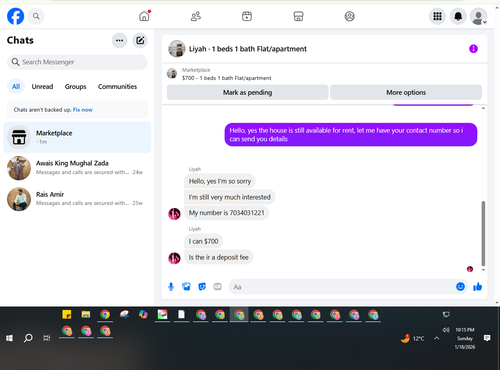Open Chats options three-dot button

coord(119,41)
